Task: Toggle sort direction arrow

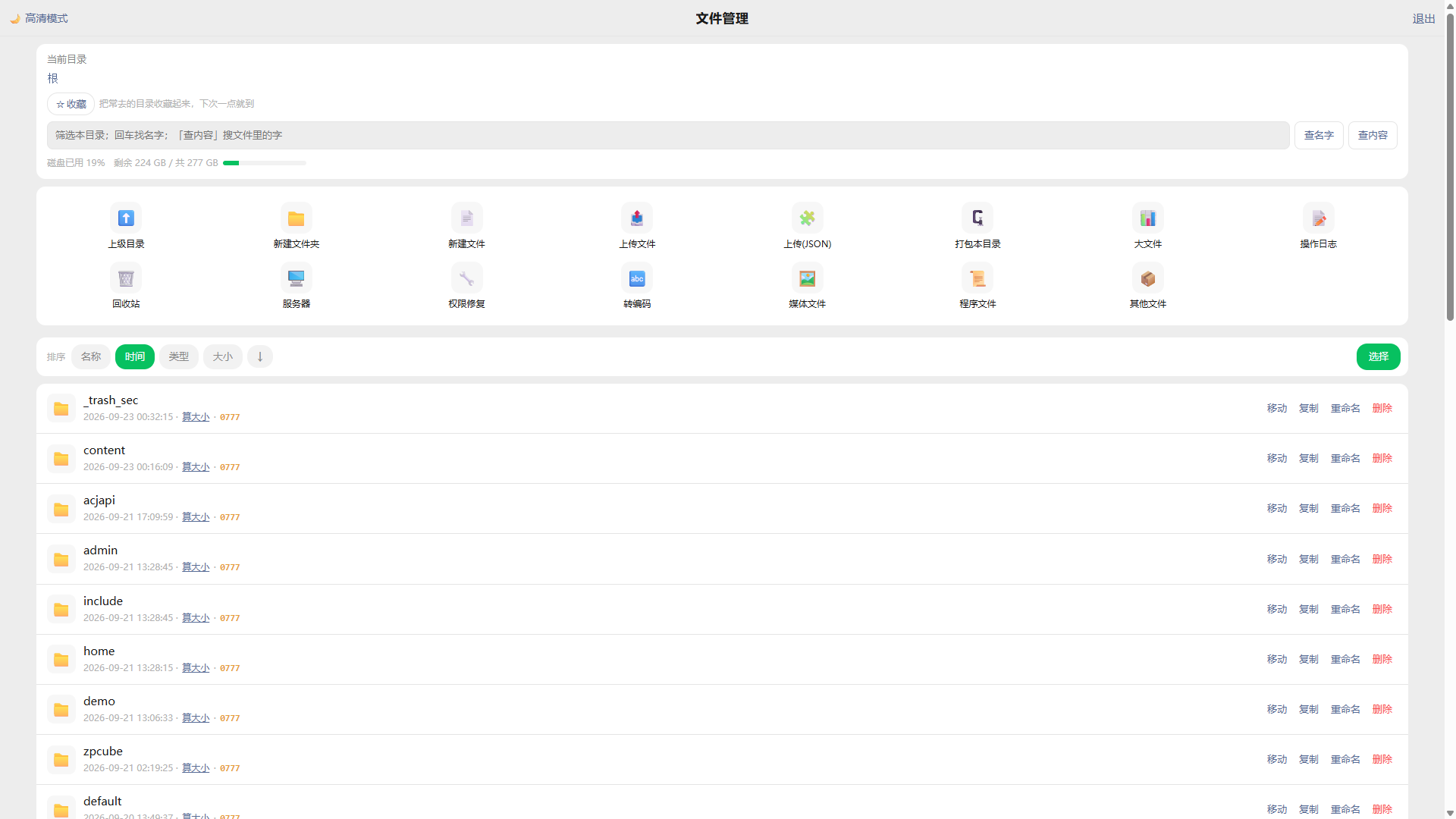Action: (260, 356)
